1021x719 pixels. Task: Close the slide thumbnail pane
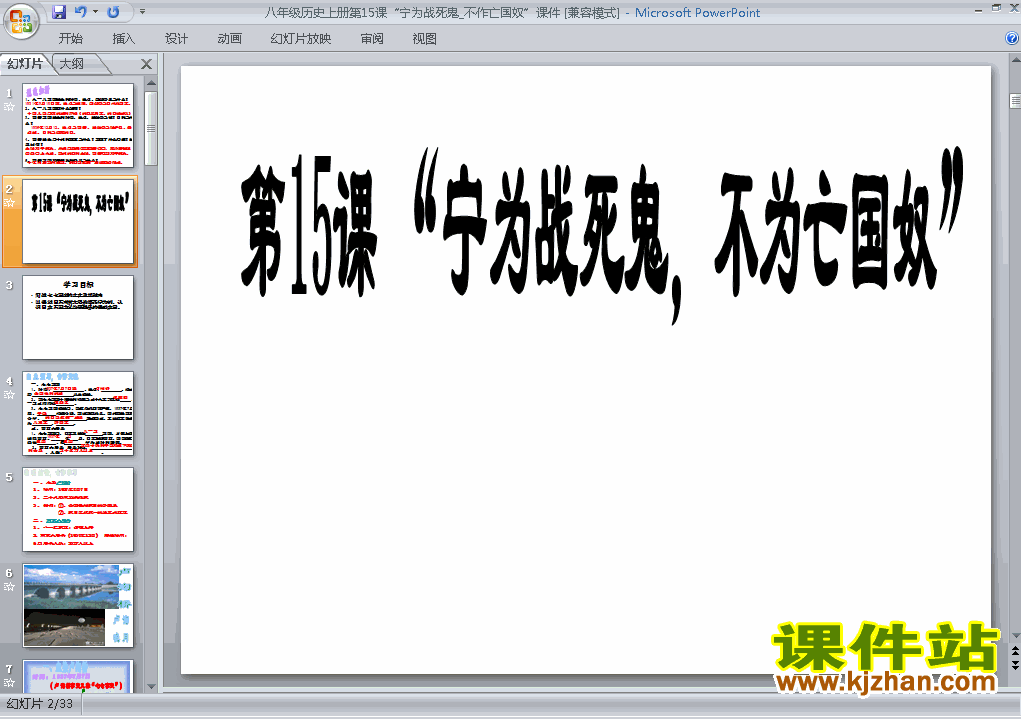pos(147,64)
